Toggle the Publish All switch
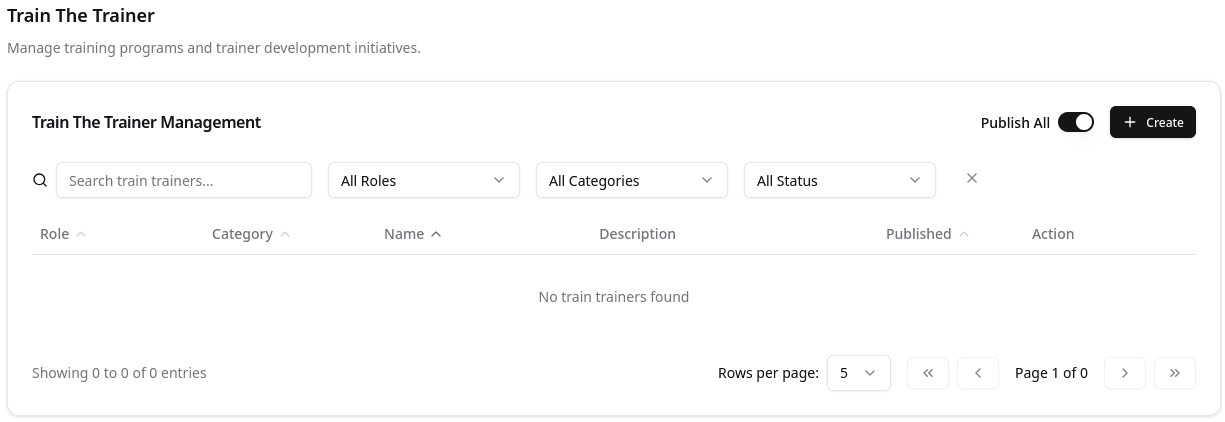Viewport: 1225px width, 422px height. click(1076, 122)
